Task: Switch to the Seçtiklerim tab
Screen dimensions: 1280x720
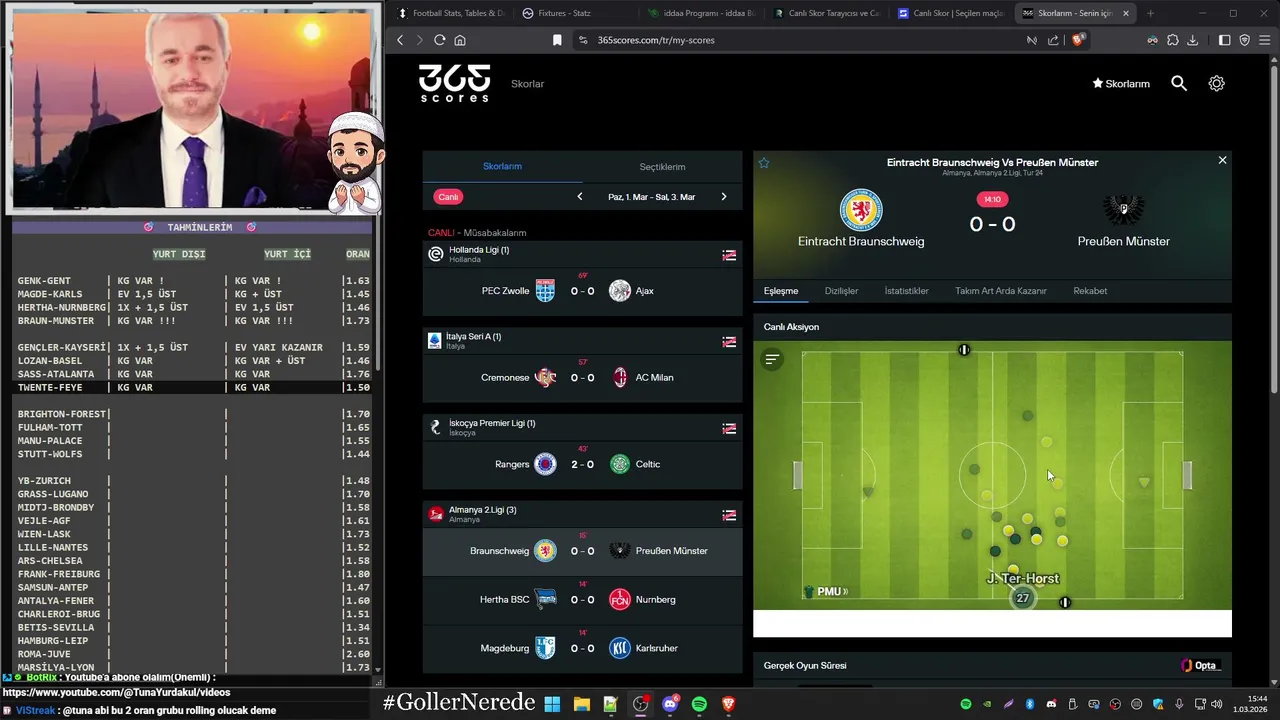Action: [662, 167]
